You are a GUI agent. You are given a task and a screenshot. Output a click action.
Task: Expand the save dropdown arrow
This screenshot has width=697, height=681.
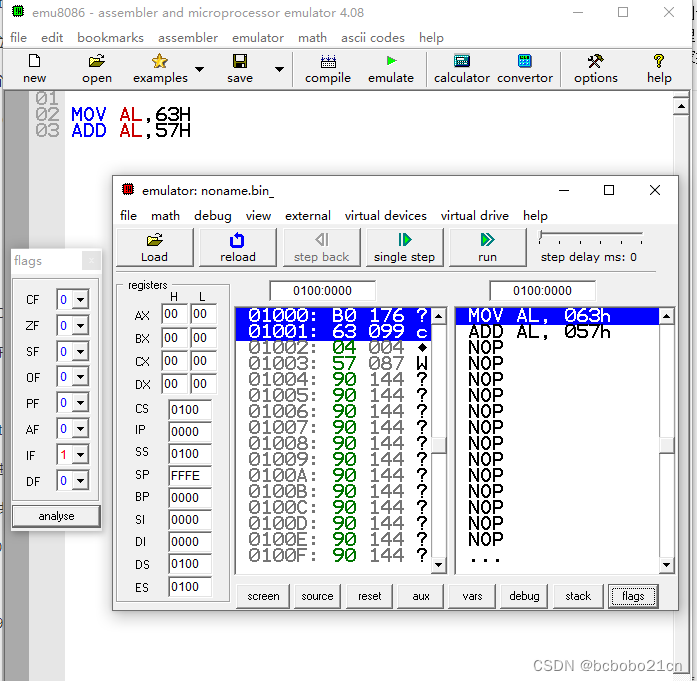point(279,69)
